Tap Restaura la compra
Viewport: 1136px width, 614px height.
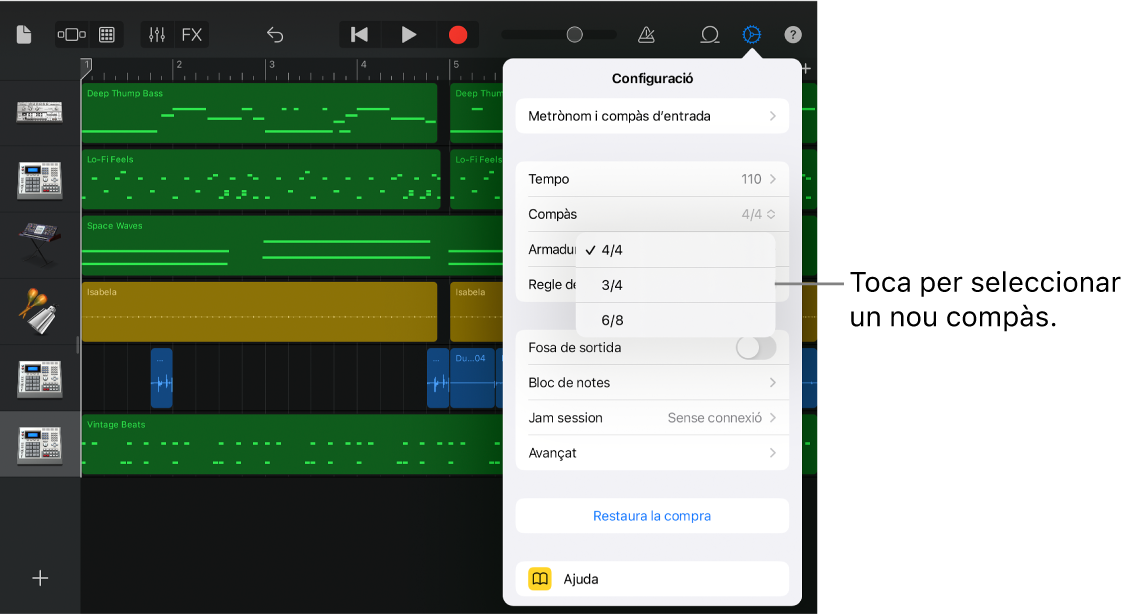652,515
